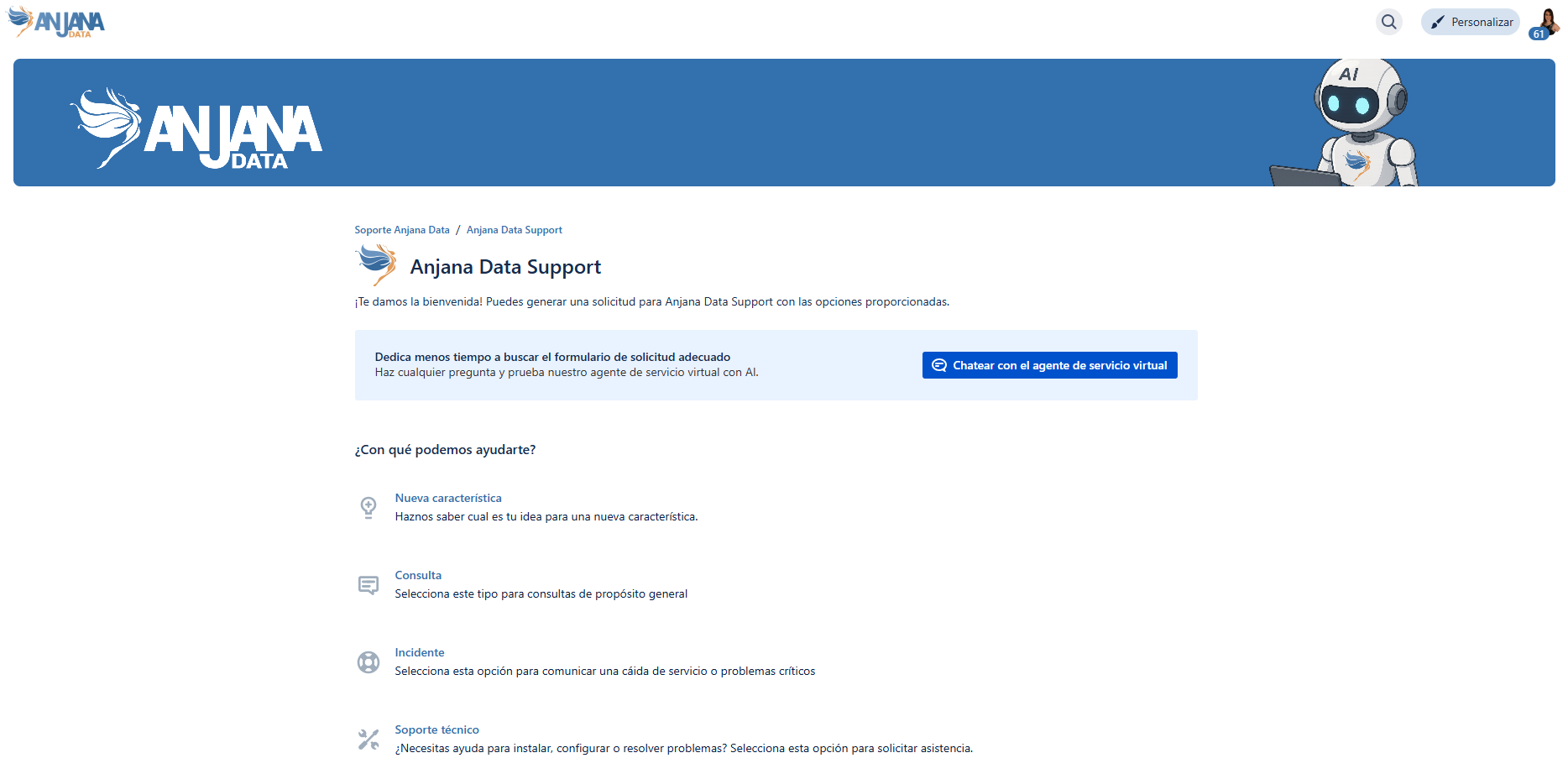Screen dimensions: 1568x779
Task: Click the lifebuoy icon for Incidente
Action: pyautogui.click(x=368, y=662)
